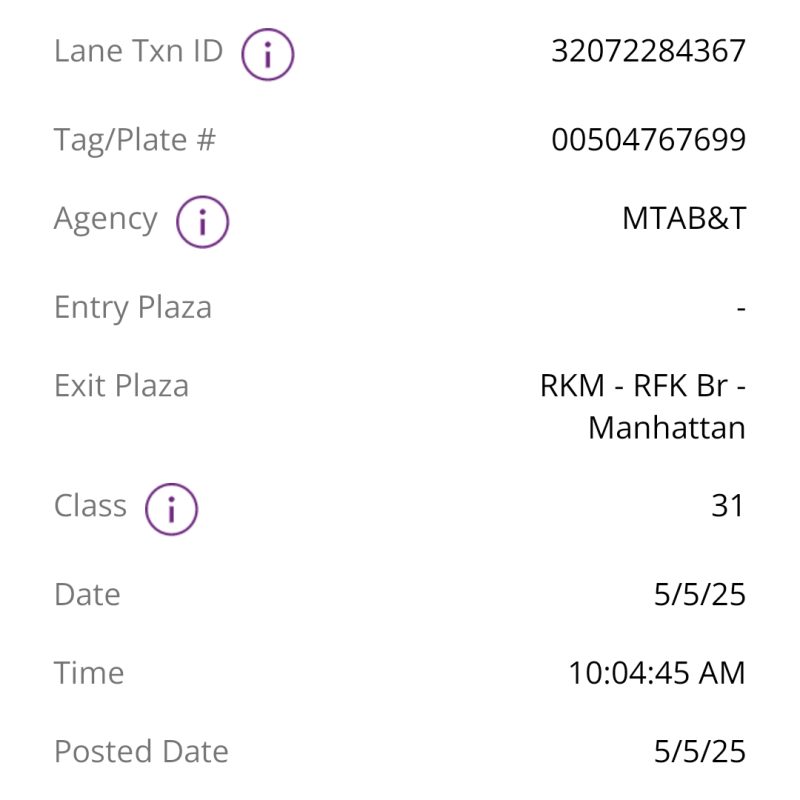Open the Class info icon

171,509
